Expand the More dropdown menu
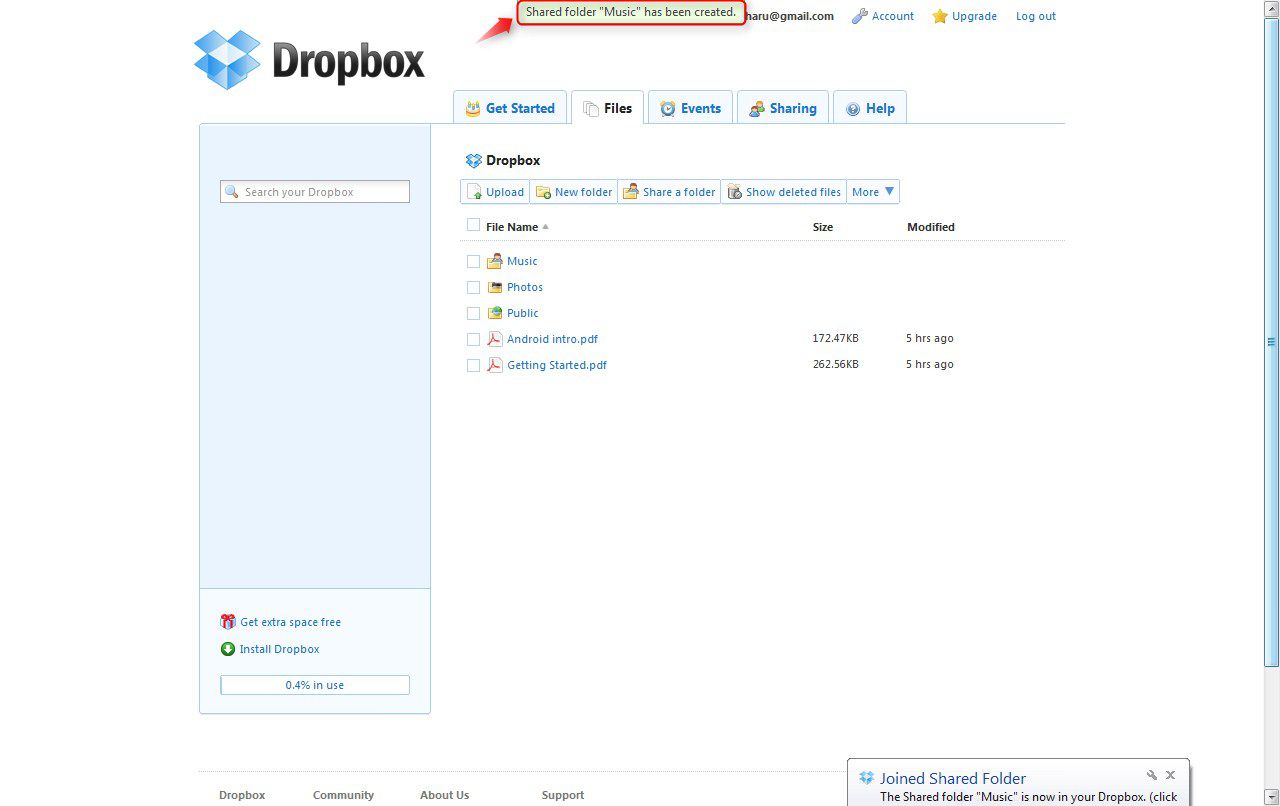1280x806 pixels. coord(873,192)
